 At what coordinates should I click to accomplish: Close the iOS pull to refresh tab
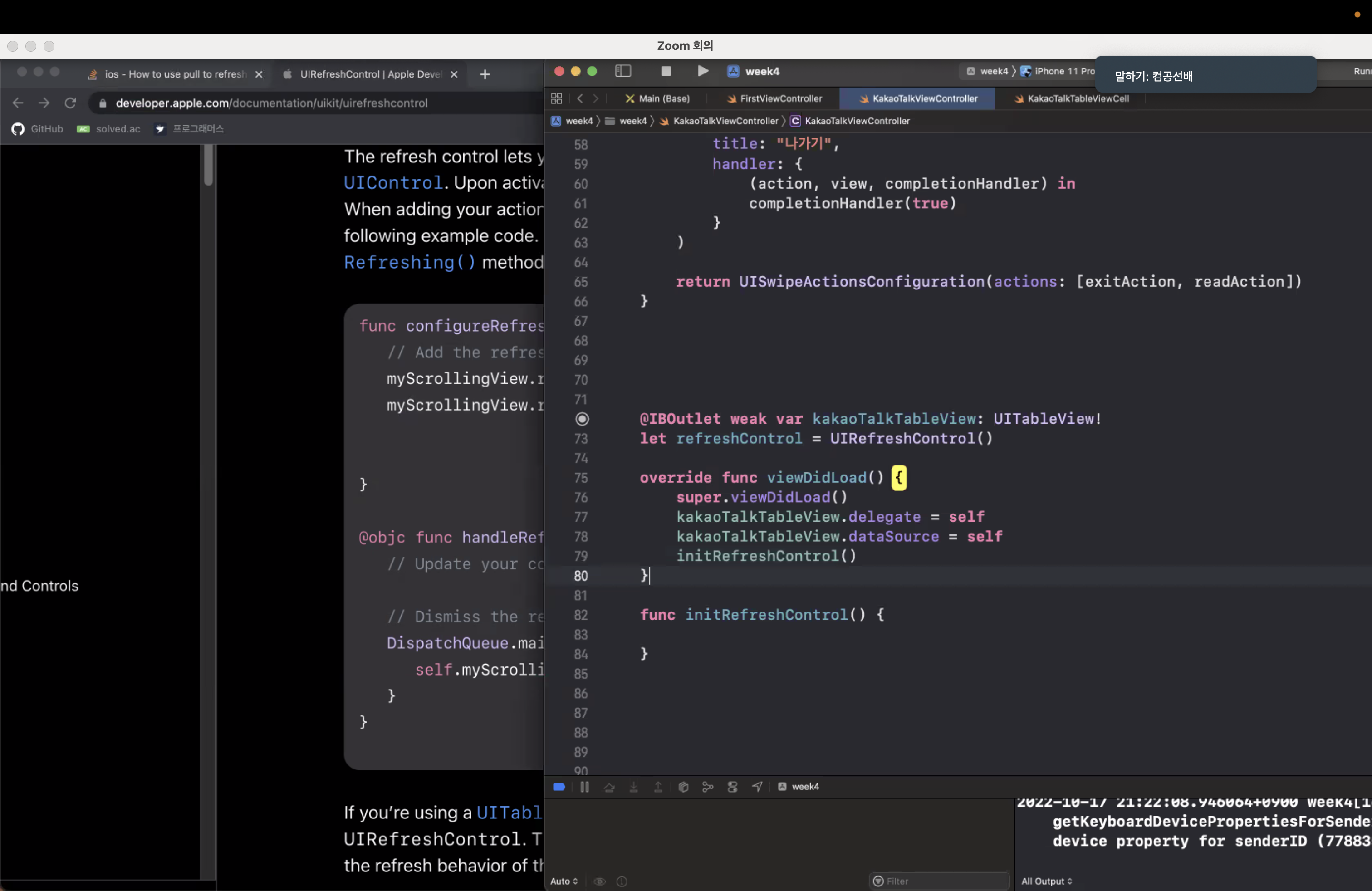[x=259, y=74]
